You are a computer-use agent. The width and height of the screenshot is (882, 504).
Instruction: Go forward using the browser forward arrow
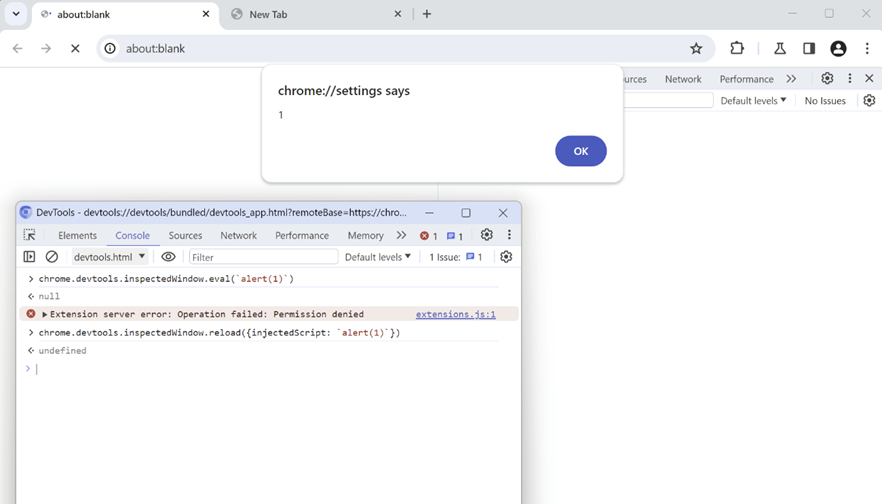(46, 48)
